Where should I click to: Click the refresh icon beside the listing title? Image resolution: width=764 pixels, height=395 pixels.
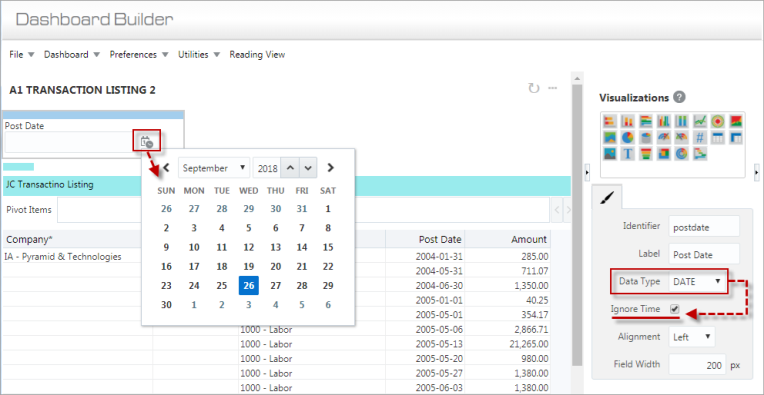(534, 88)
